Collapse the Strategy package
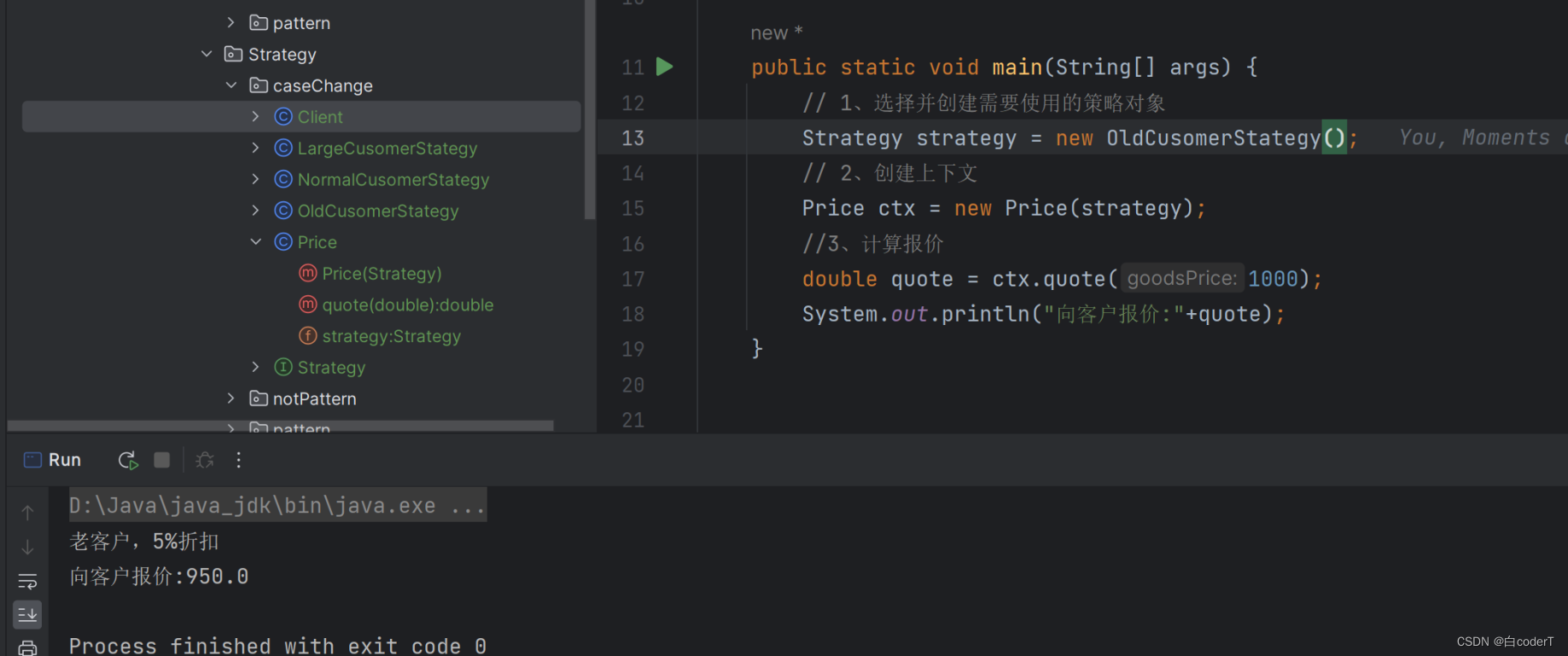1568x656 pixels. (206, 54)
